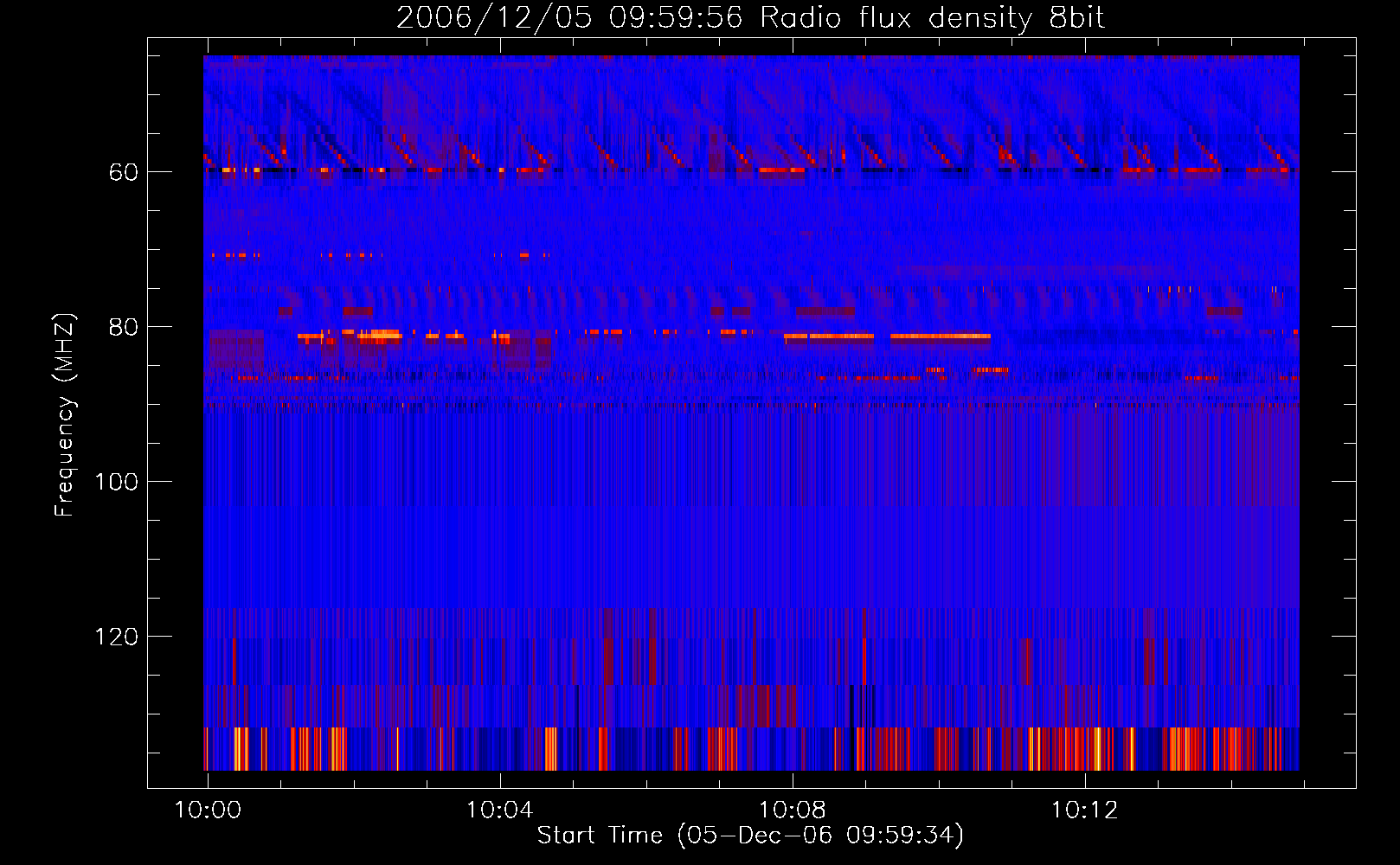Click the 'Start Time (05-Dec-06 09:59:34)' x-axis label

(750, 836)
